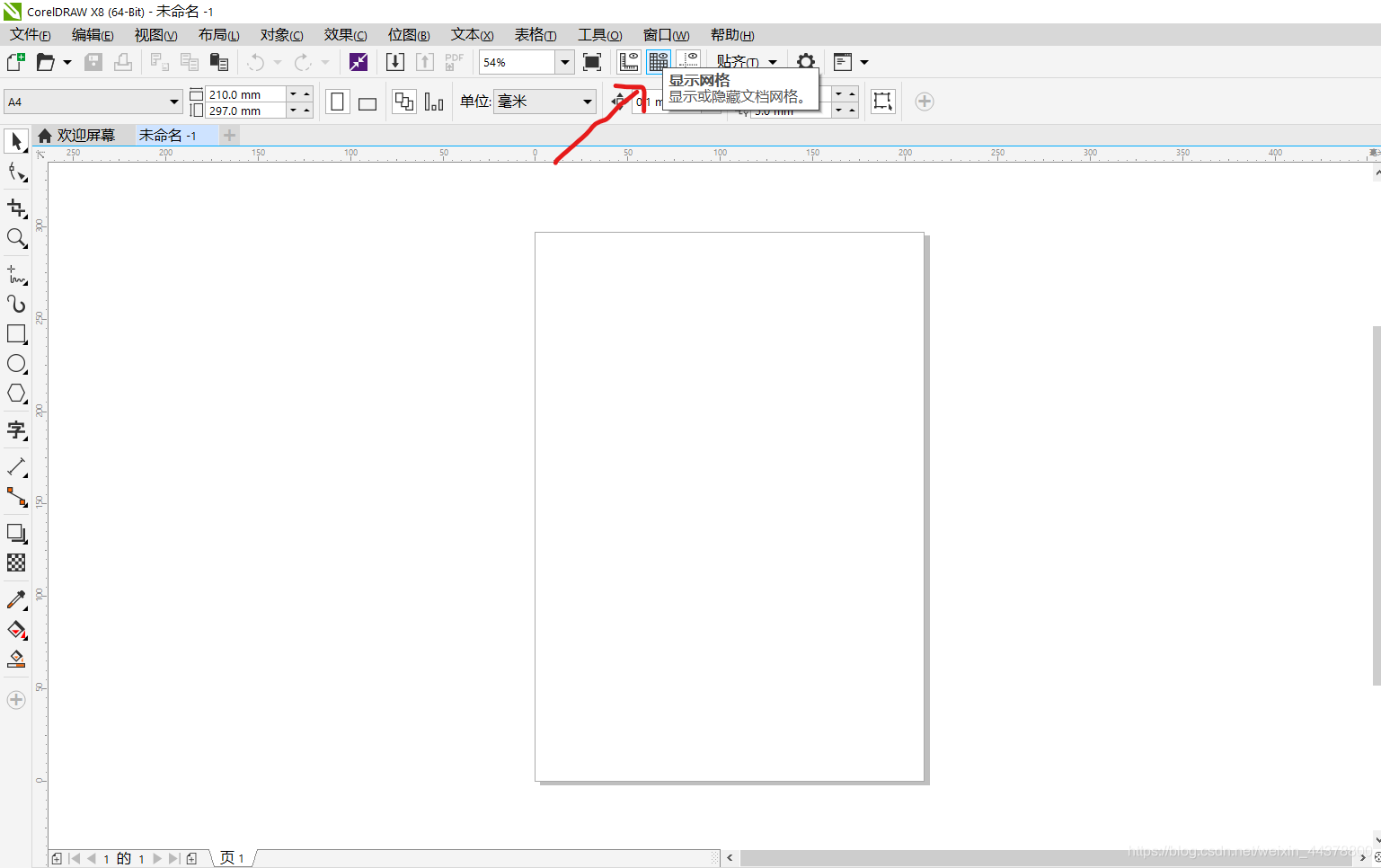The width and height of the screenshot is (1381, 868).
Task: Open the 位图 menu
Action: click(409, 35)
